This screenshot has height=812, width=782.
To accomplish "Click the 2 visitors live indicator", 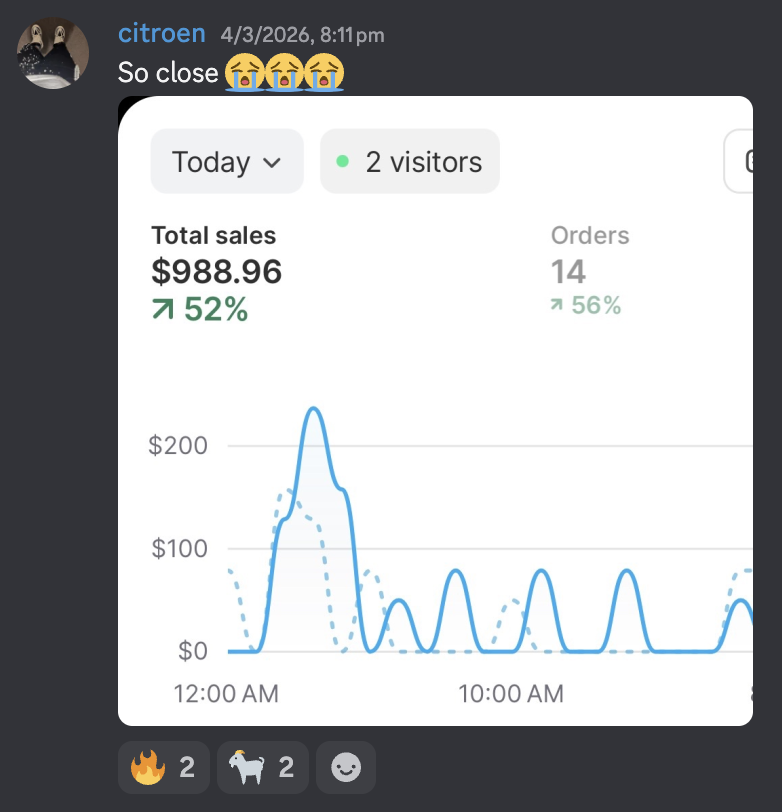I will tap(410, 162).
